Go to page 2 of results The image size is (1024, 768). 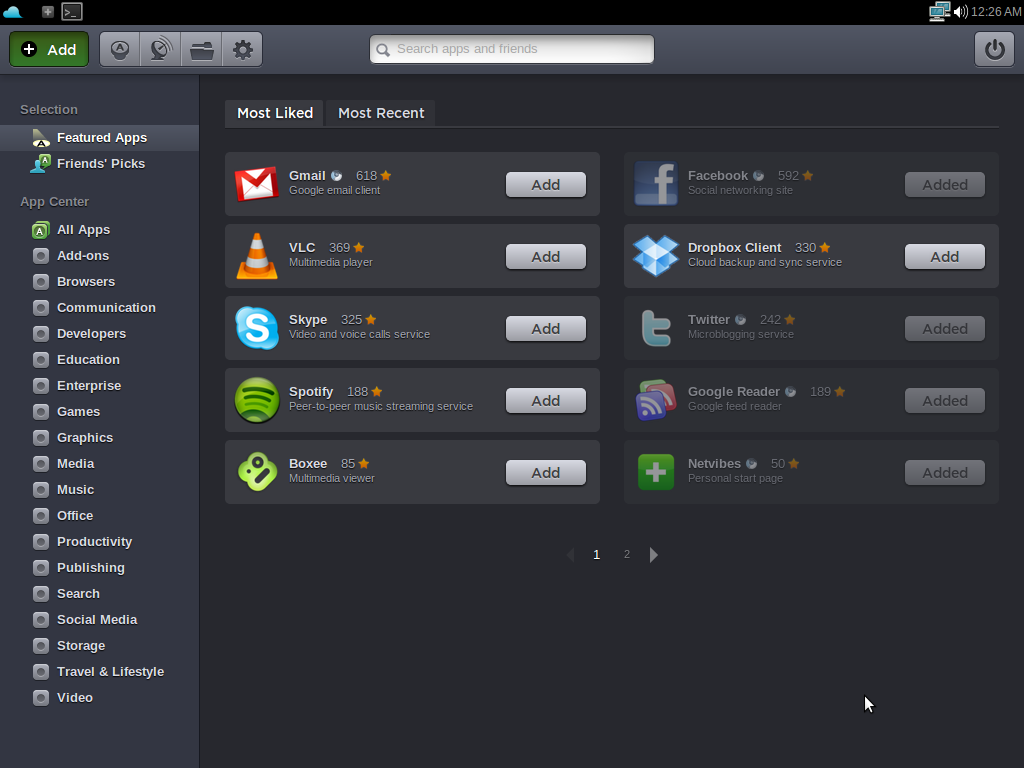tap(626, 554)
